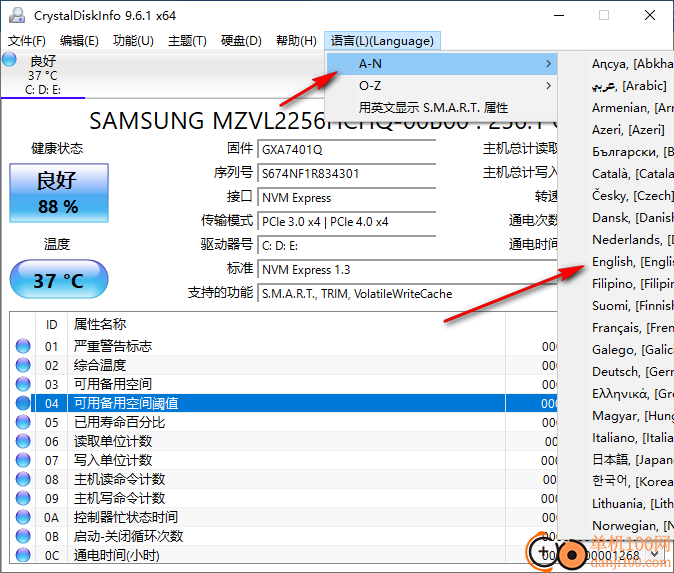Select row 04 可用备用空间阈值

tap(284, 403)
